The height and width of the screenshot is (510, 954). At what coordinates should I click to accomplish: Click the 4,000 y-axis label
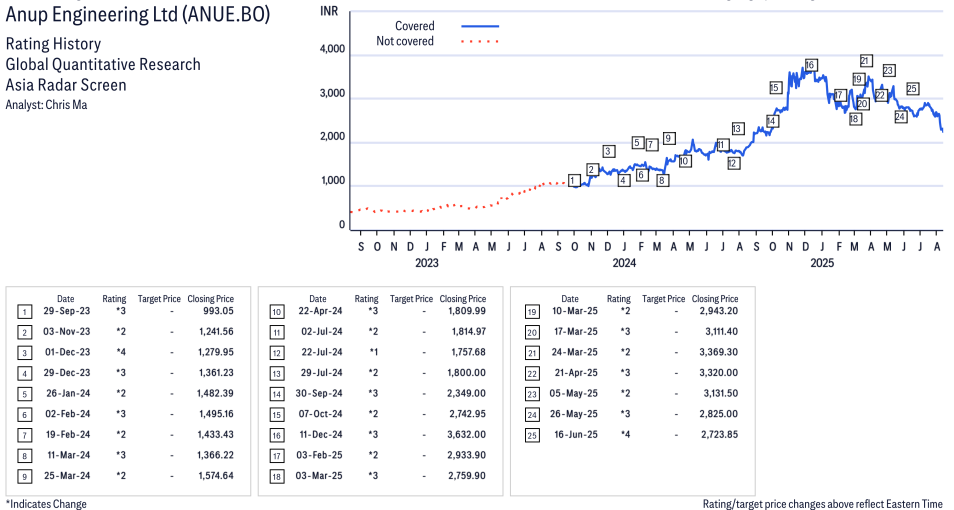tap(332, 49)
